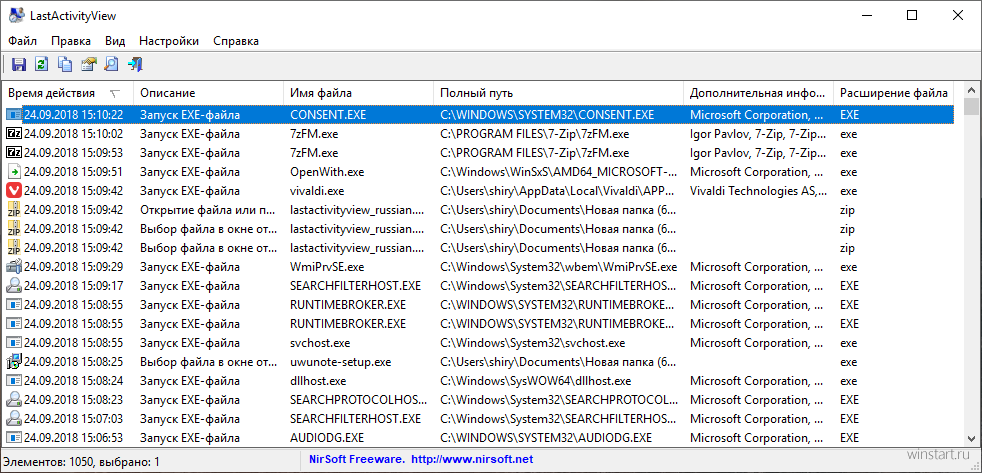The image size is (982, 473).
Task: Open the Справка menu
Action: click(236, 41)
